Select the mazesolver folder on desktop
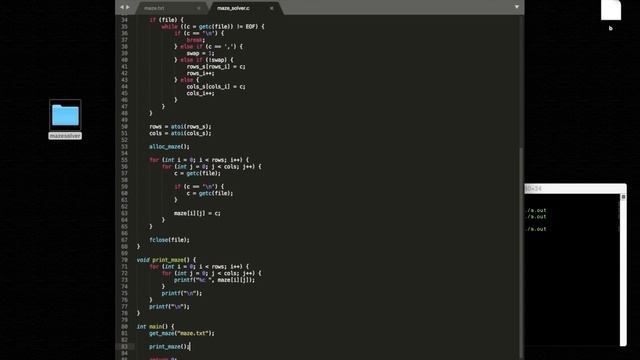This screenshot has width=640, height=360. point(65,119)
